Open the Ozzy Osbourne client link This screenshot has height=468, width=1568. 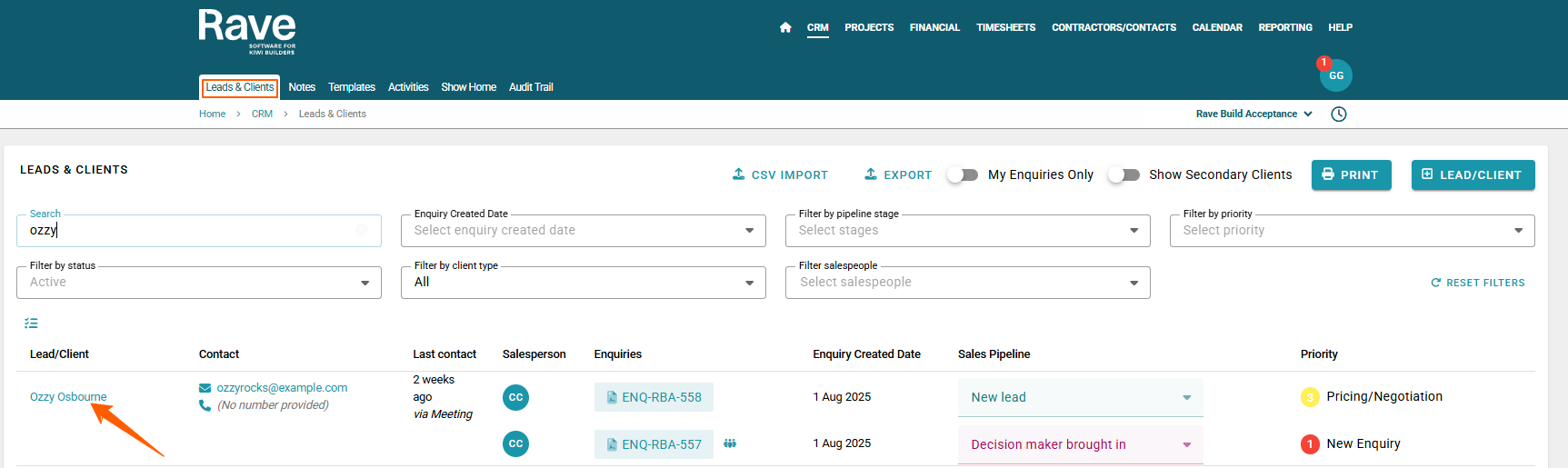coord(68,397)
